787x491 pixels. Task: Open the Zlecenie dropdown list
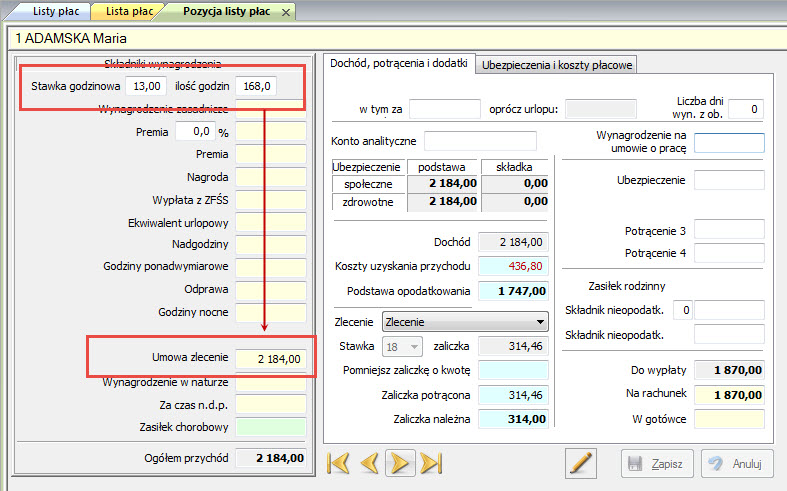point(541,321)
